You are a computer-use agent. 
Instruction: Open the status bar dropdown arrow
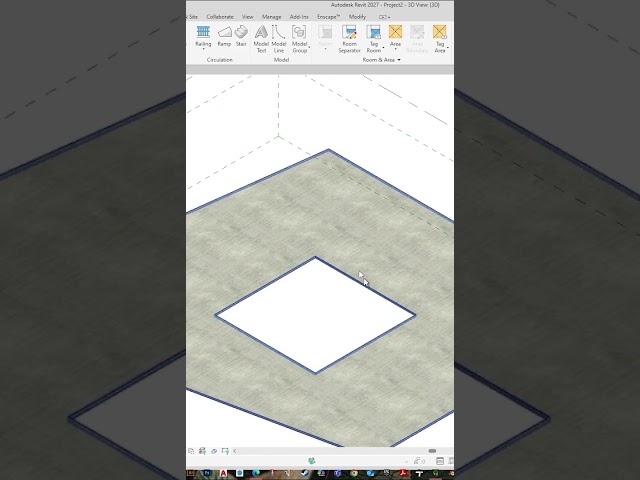pos(406,462)
